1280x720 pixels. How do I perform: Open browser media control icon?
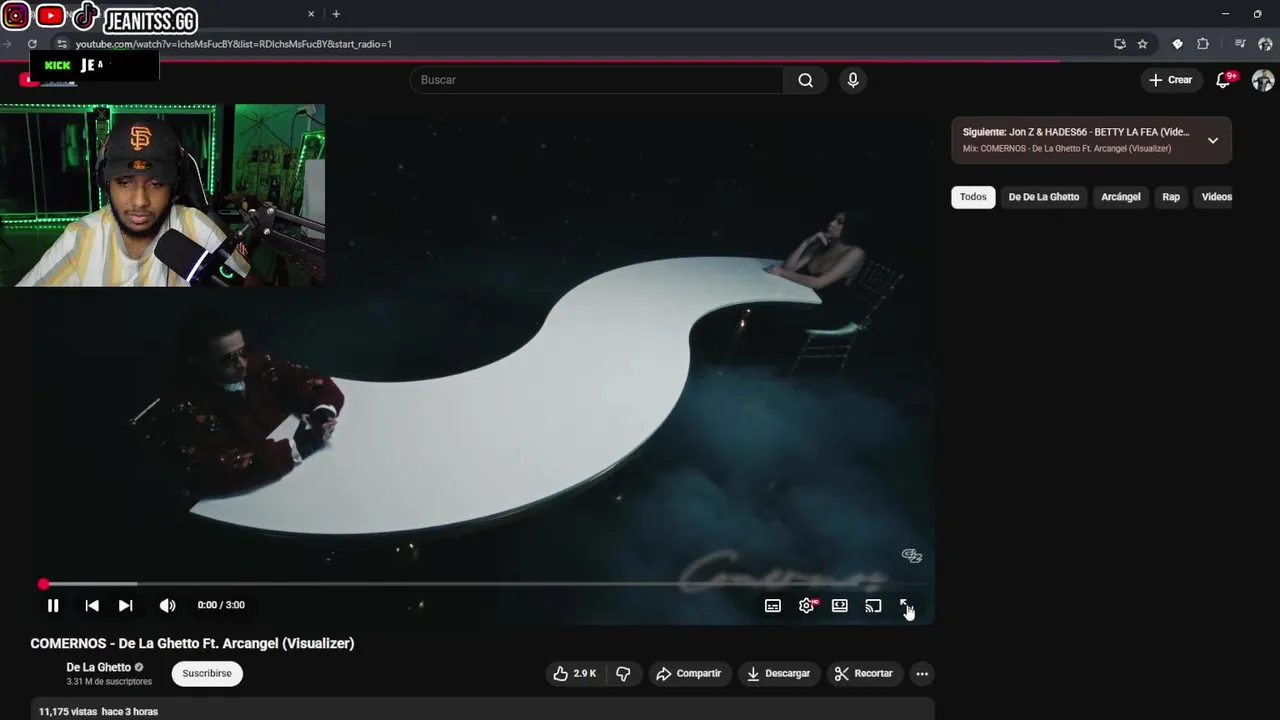point(1240,44)
